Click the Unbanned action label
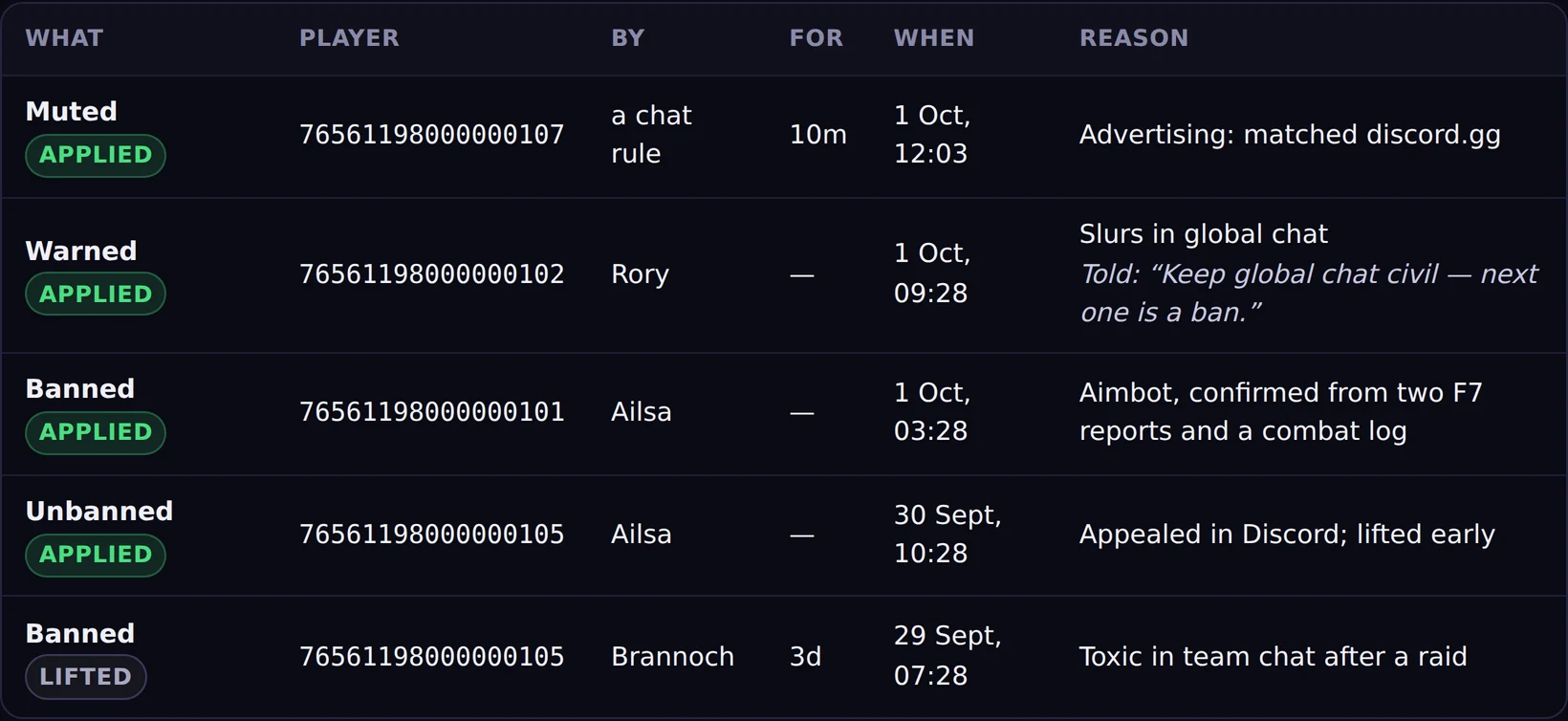Image resolution: width=1568 pixels, height=721 pixels. point(99,512)
